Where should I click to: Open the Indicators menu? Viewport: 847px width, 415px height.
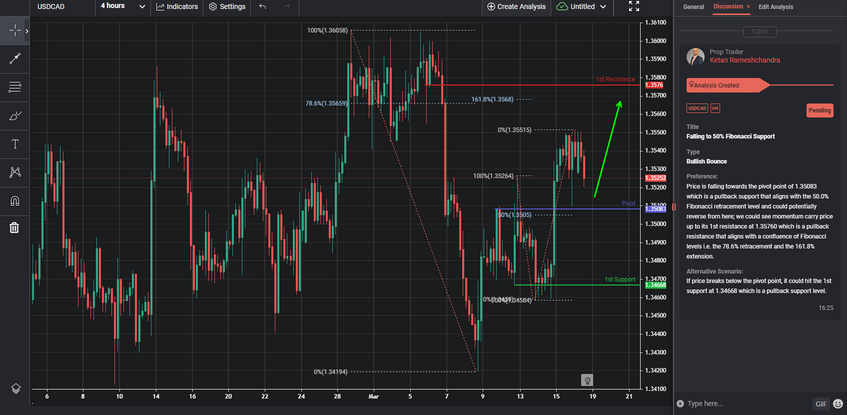pyautogui.click(x=177, y=6)
